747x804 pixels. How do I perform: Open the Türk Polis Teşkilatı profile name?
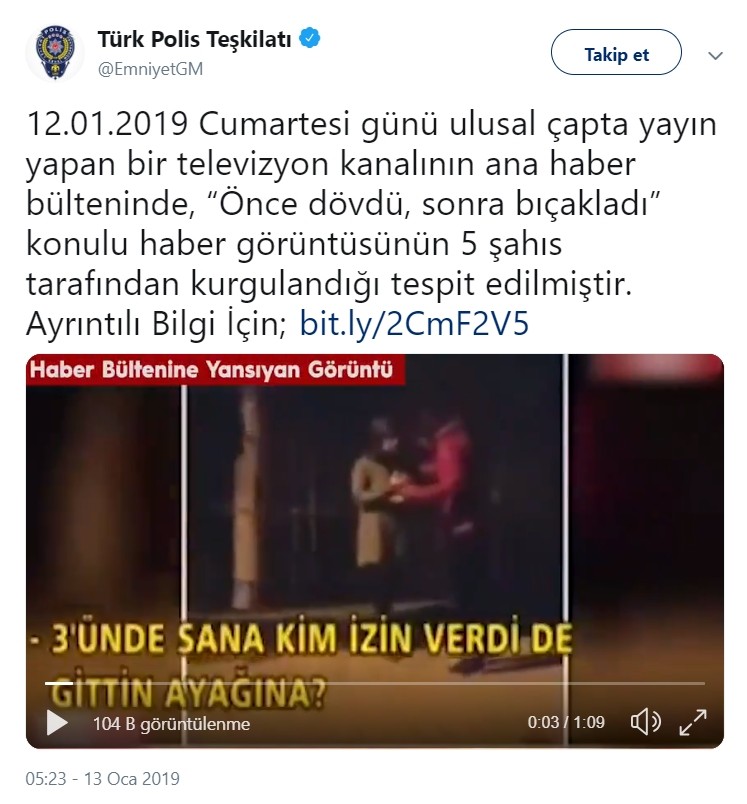pos(194,39)
